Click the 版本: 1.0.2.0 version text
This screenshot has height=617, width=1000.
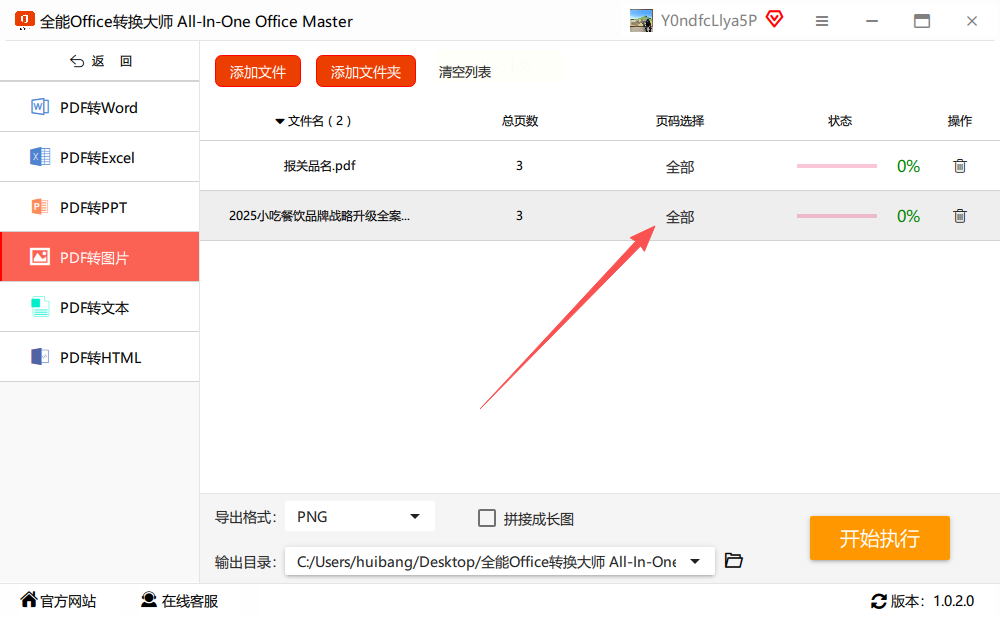pos(932,601)
